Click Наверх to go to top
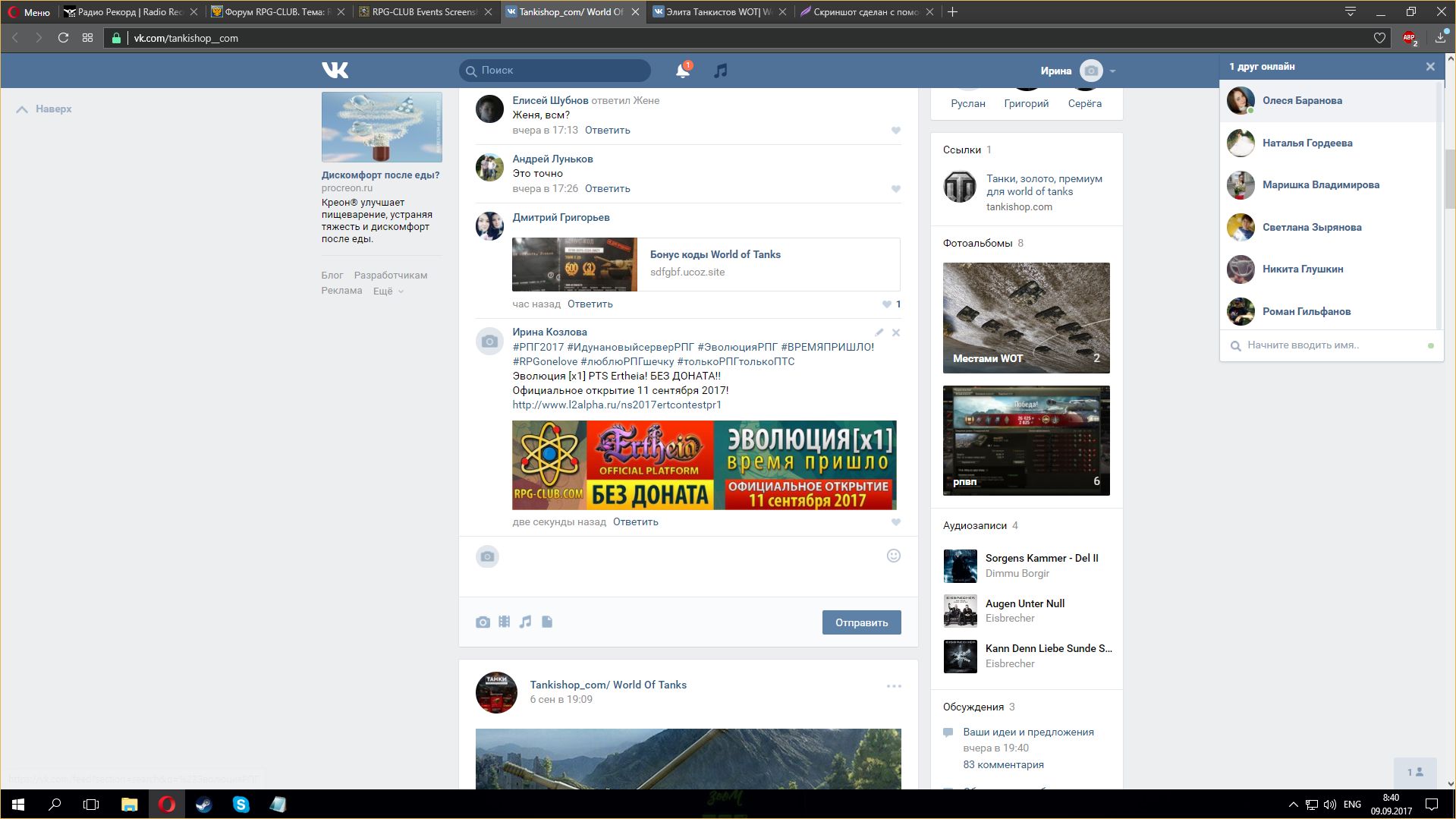 tap(45, 109)
